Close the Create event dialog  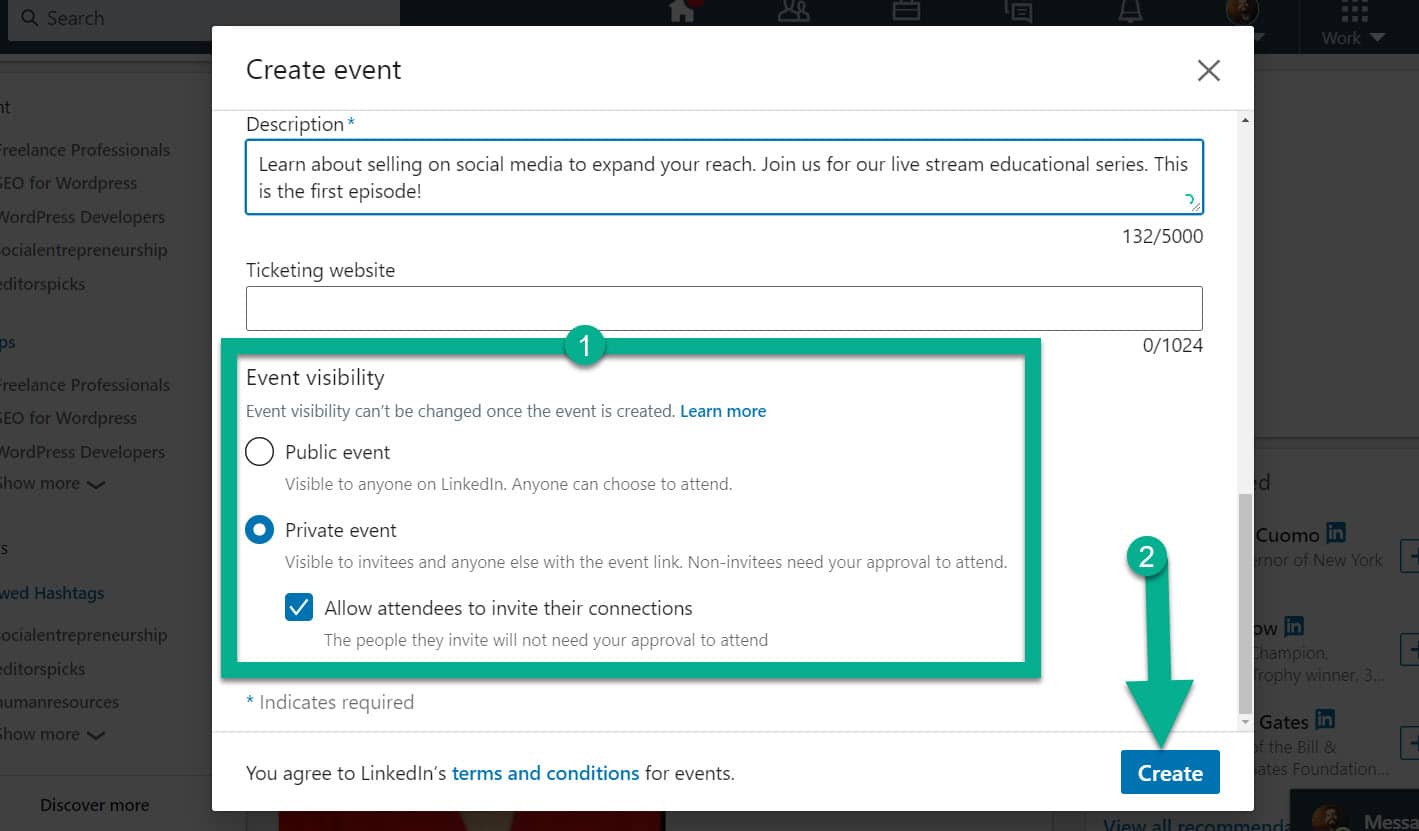1208,71
